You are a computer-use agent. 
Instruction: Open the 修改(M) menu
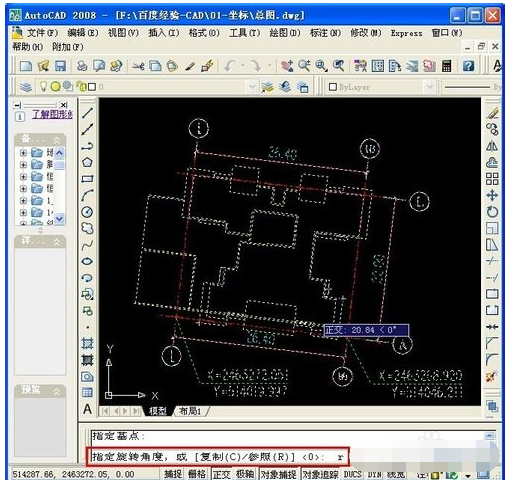click(365, 33)
